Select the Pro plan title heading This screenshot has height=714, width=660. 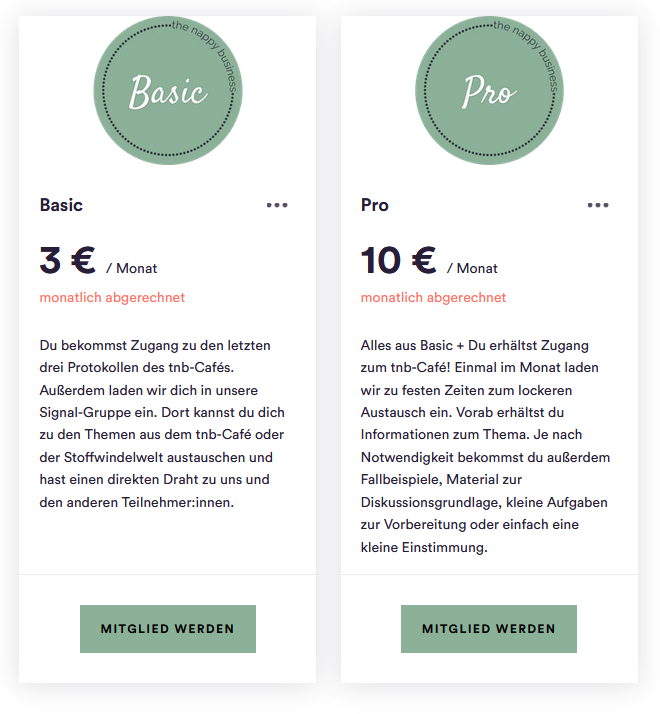click(375, 205)
